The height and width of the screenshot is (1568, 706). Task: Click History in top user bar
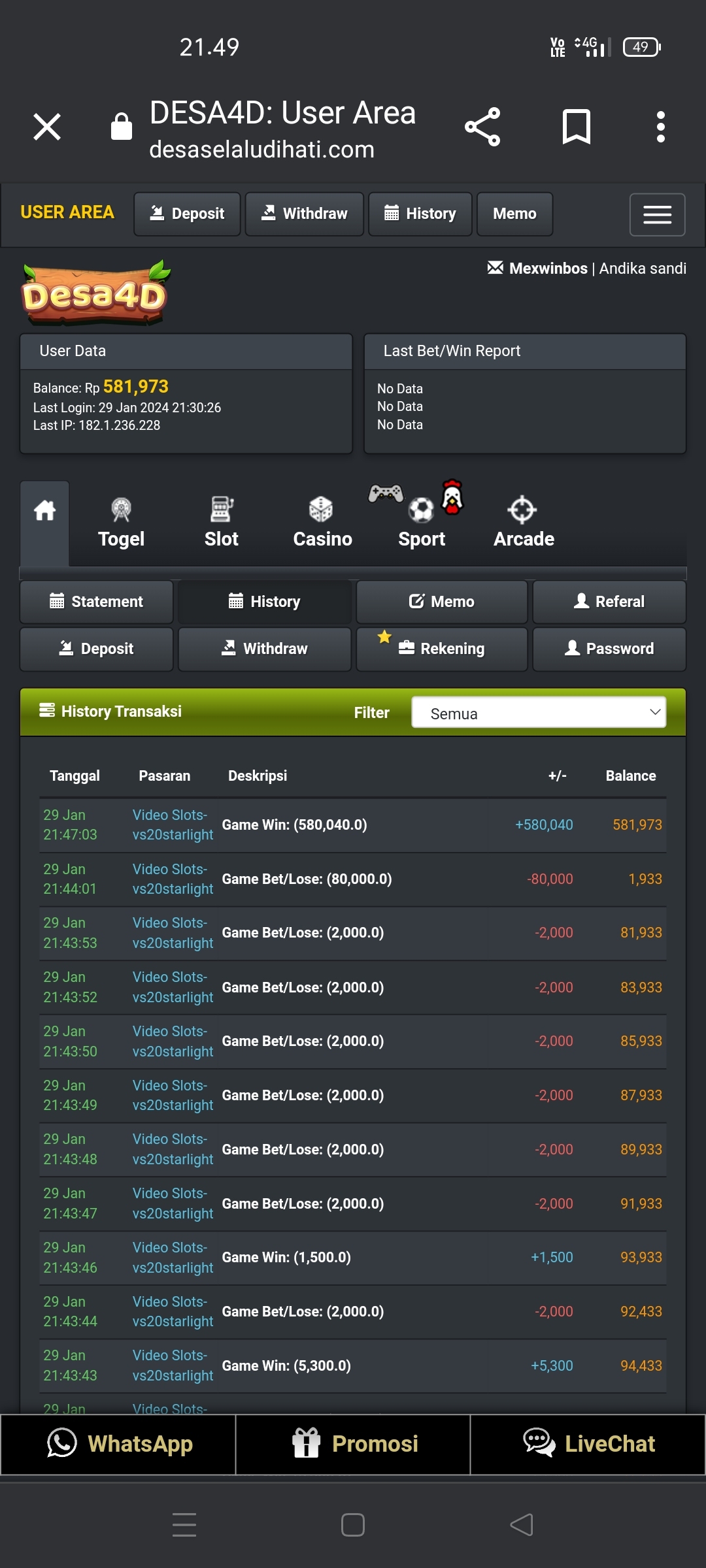tap(420, 214)
